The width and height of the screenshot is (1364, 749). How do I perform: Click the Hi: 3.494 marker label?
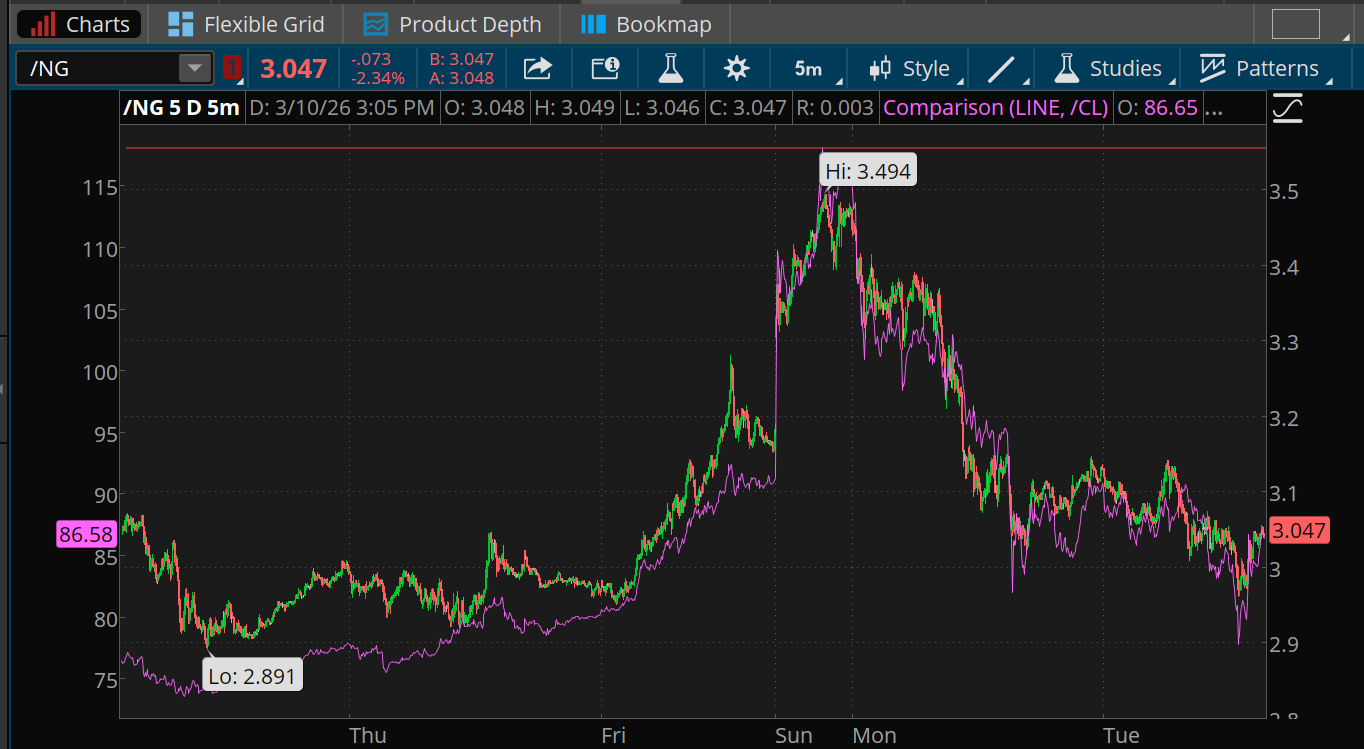(866, 169)
